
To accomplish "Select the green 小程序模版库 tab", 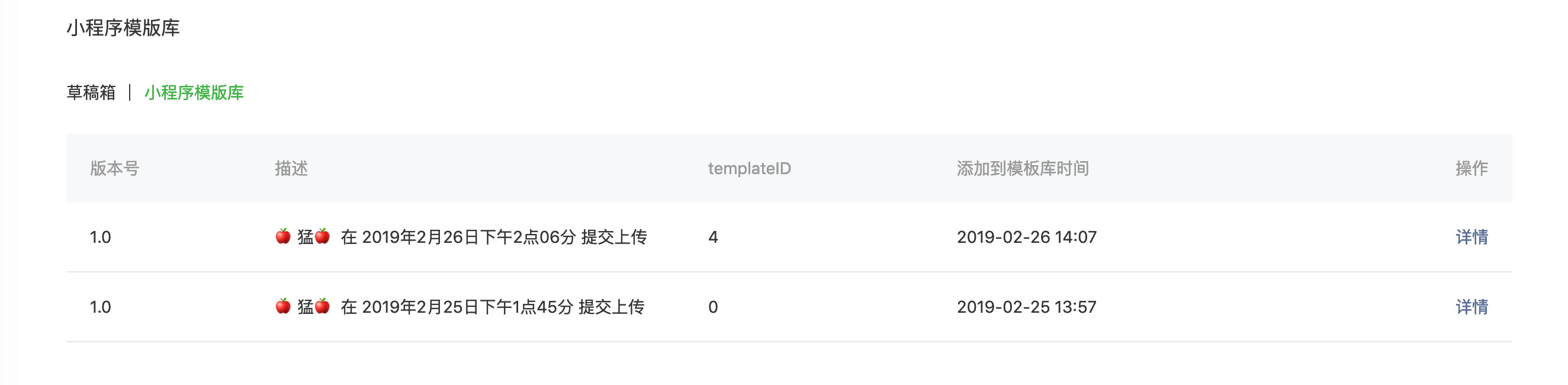I will point(194,92).
